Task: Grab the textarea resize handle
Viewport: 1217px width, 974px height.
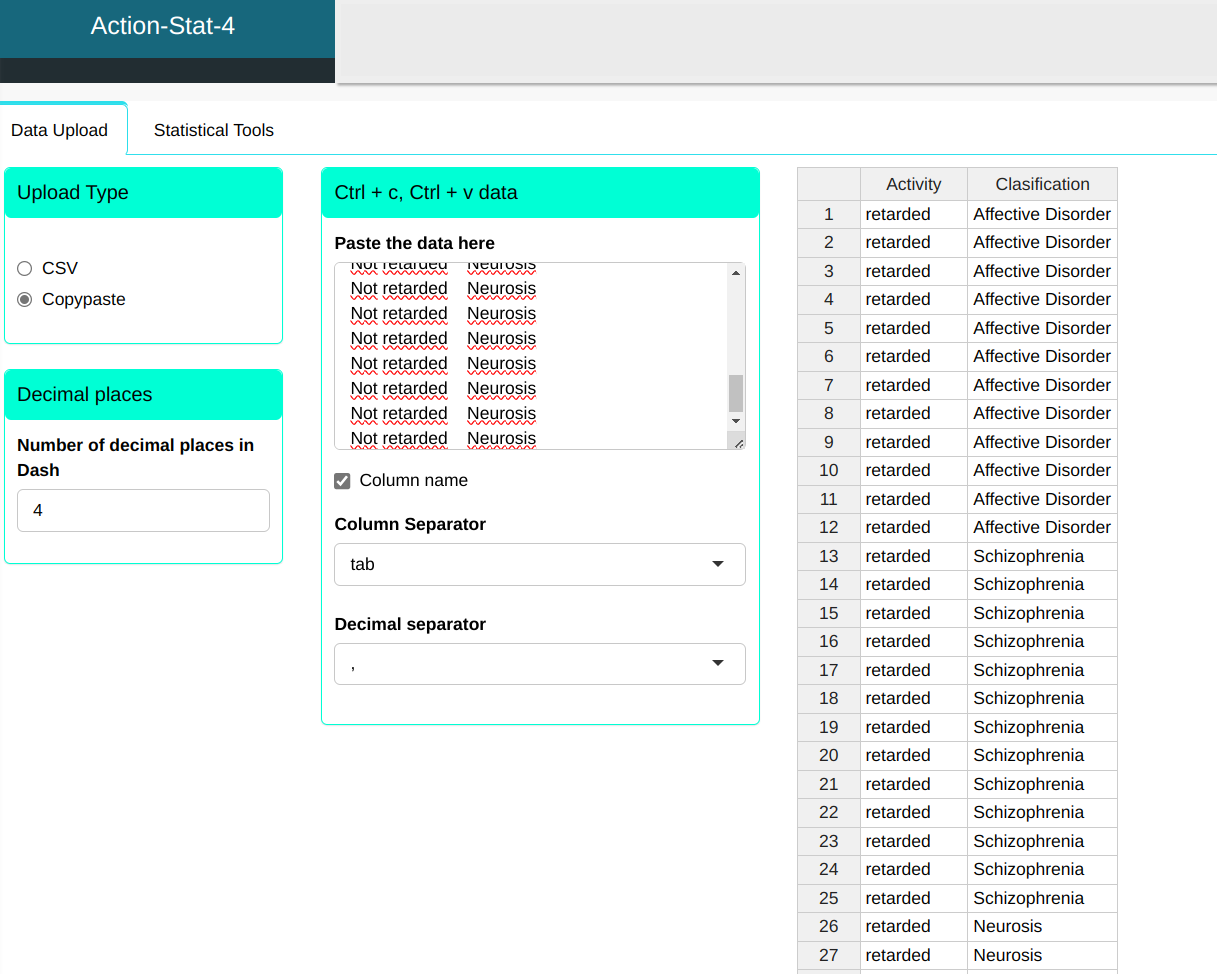Action: click(x=738, y=442)
